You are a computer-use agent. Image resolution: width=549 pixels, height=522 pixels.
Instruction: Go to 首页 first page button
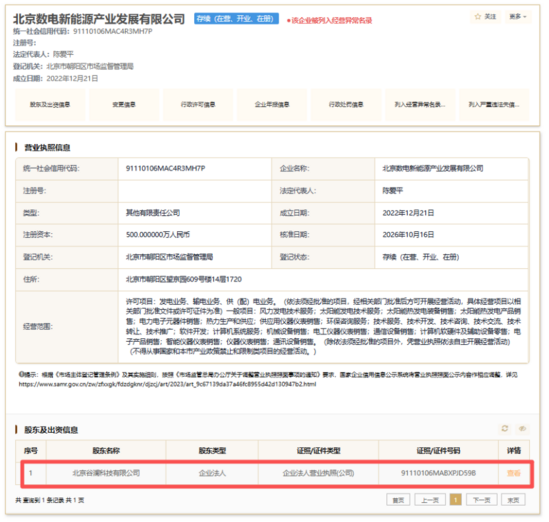point(398,500)
